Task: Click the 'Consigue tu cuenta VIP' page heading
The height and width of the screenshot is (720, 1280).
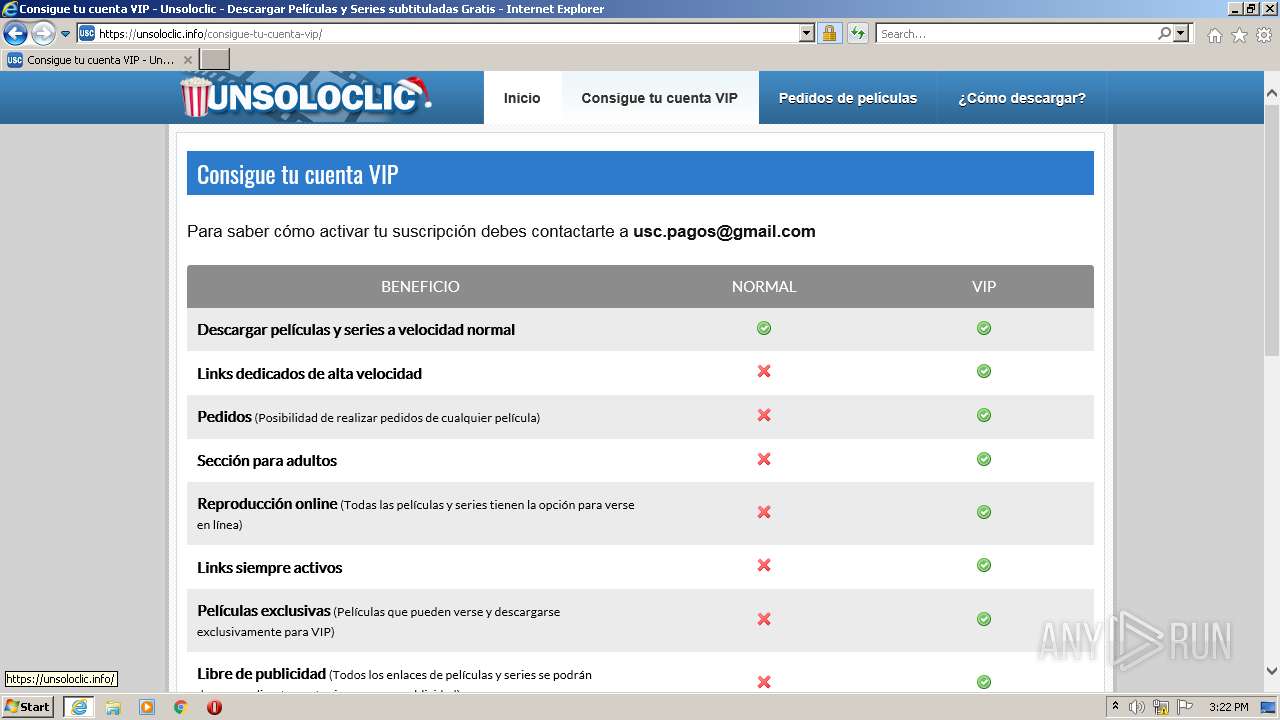Action: click(x=298, y=174)
